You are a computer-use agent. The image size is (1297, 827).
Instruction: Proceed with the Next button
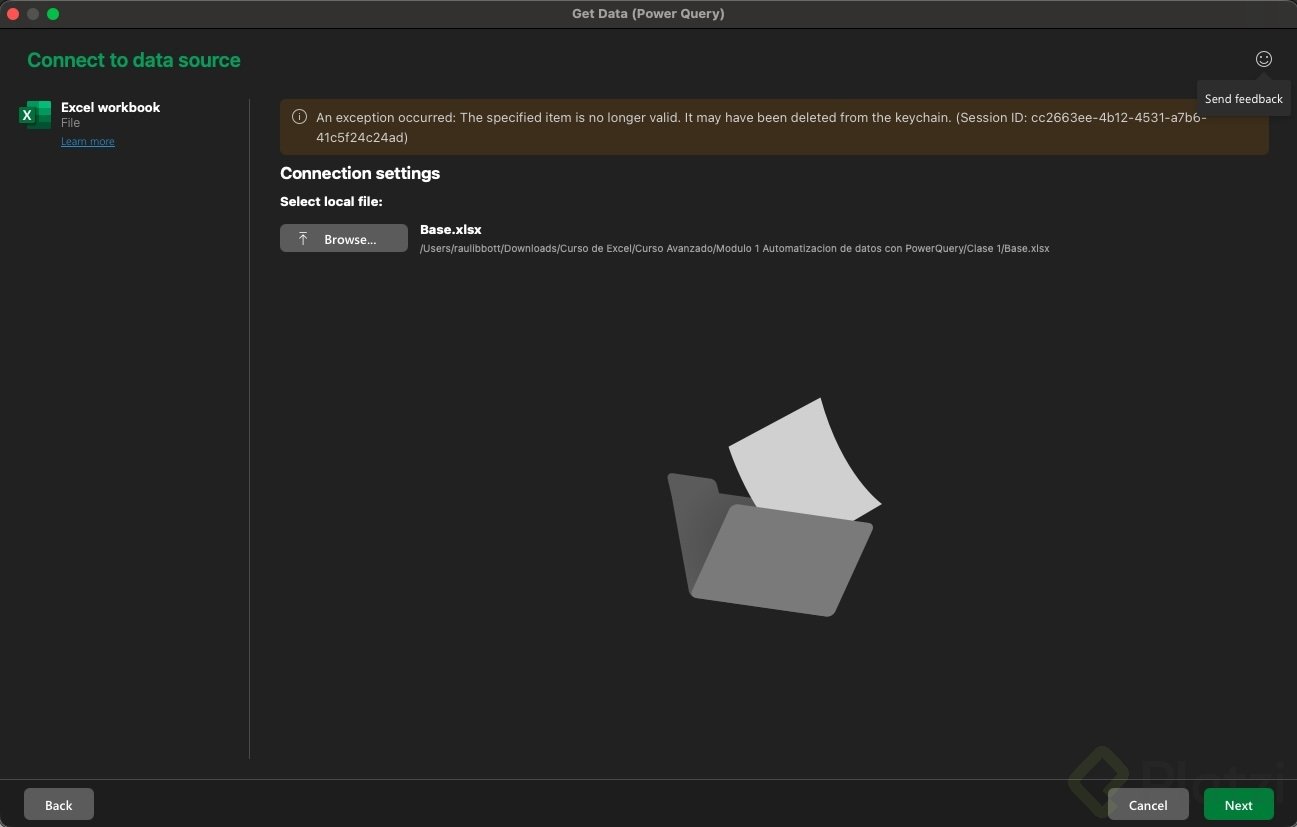[1239, 805]
